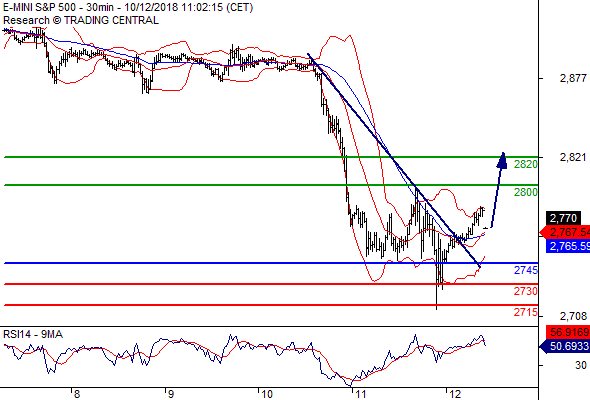This screenshot has height=400, width=590.
Task: Click the 'RSI14 - 9MA' indicator label
Action: point(33,335)
